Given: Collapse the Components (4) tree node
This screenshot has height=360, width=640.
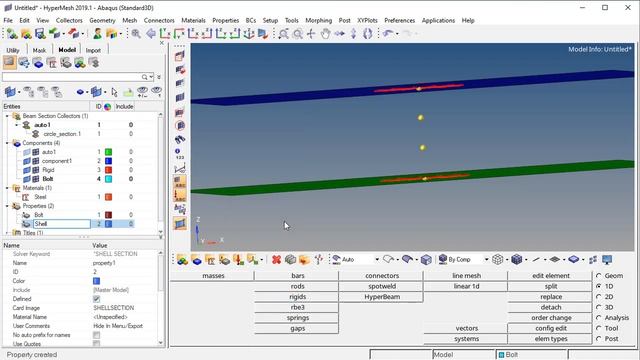Looking at the screenshot, I should click(7, 143).
